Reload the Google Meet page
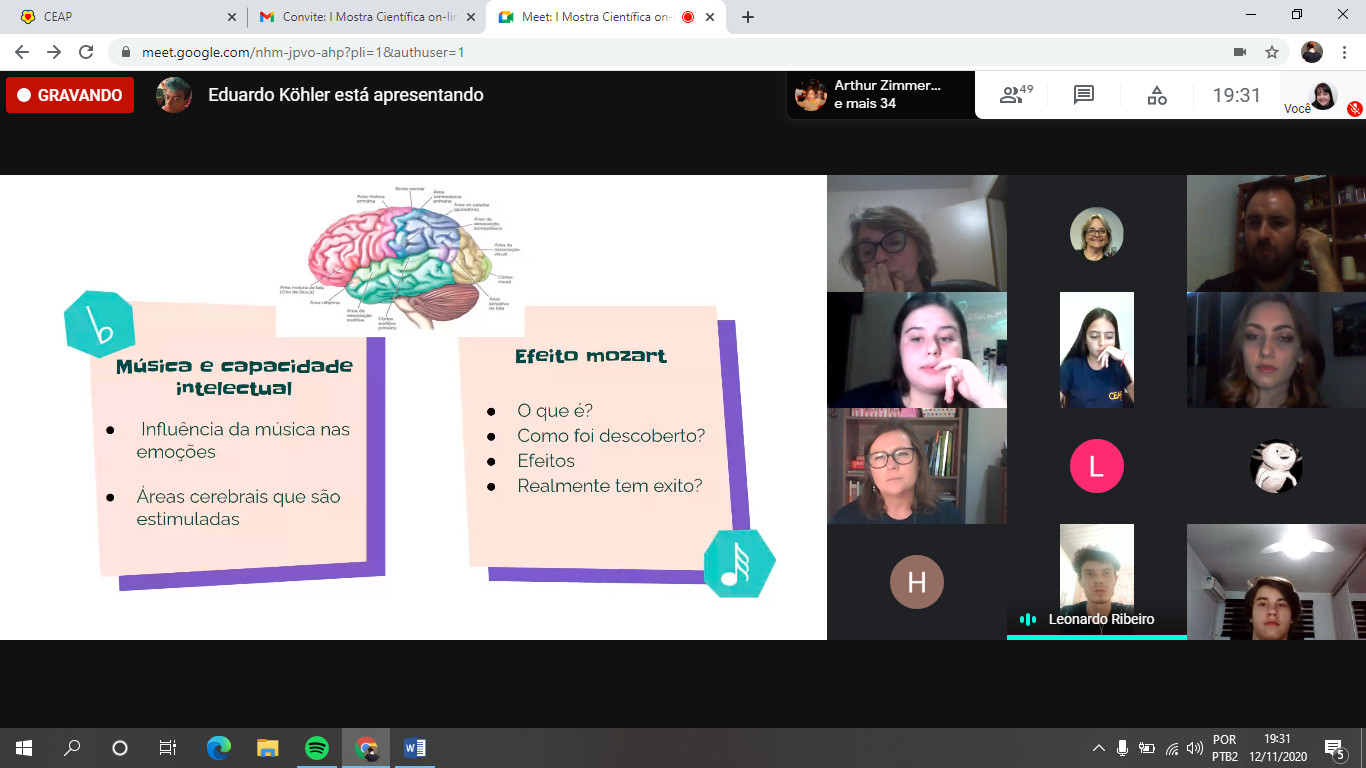Screen dimensions: 1366x768 (86, 52)
